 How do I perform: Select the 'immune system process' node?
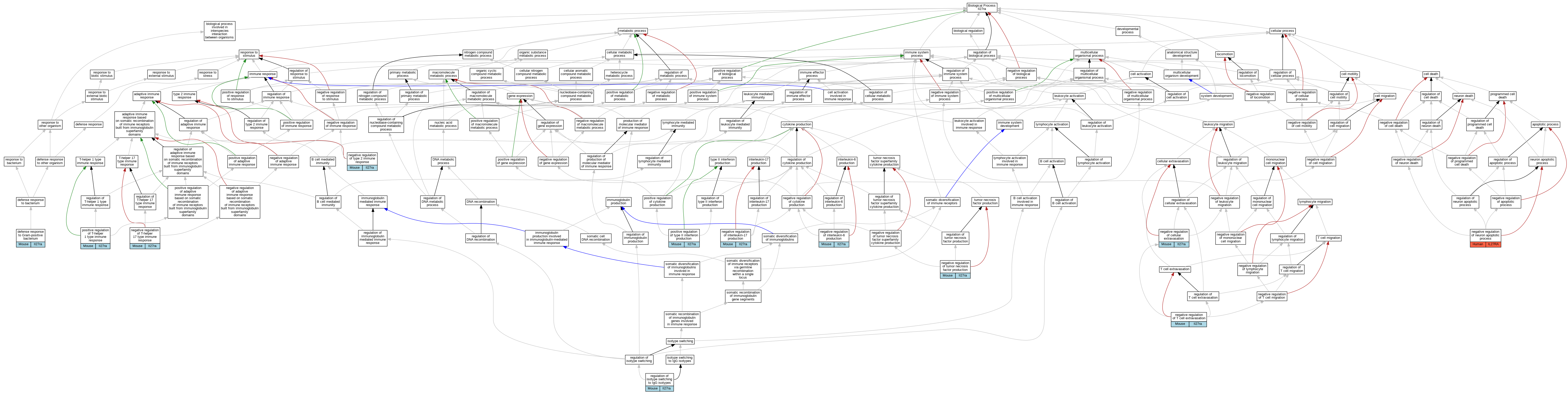tap(917, 54)
